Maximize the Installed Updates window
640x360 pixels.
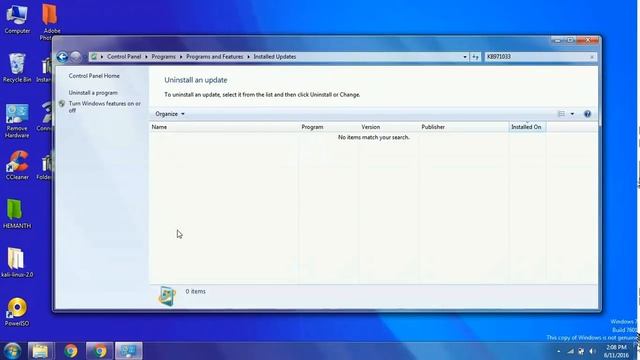[x=570, y=40]
